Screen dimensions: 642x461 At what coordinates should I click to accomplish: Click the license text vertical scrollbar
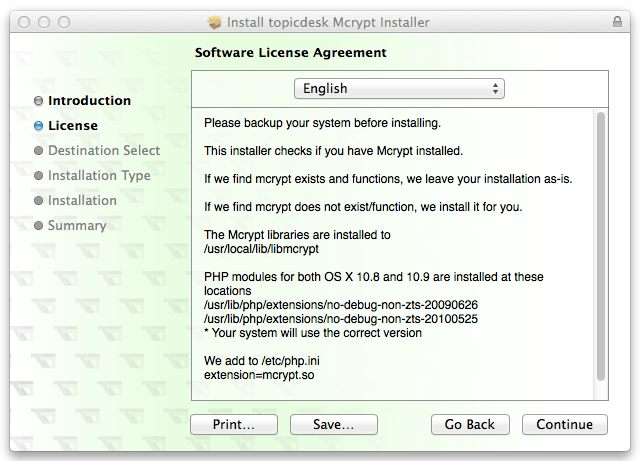point(601,246)
